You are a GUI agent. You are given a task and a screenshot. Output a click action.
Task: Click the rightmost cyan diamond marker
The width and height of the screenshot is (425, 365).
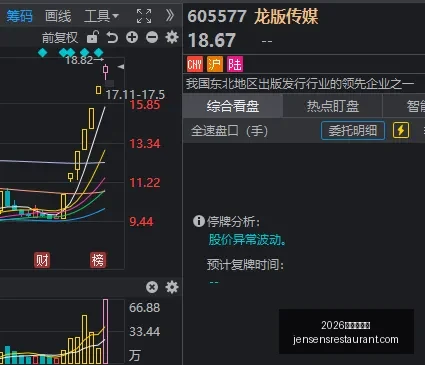[x=99, y=53]
